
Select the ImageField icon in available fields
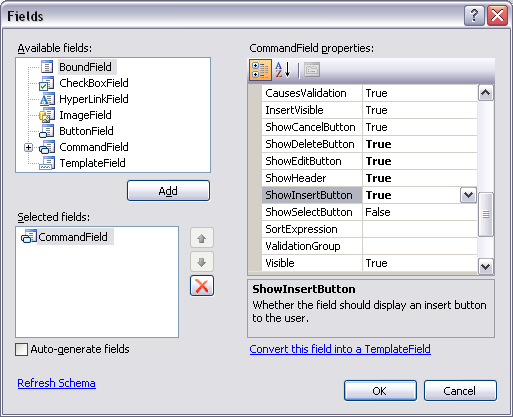(47, 115)
